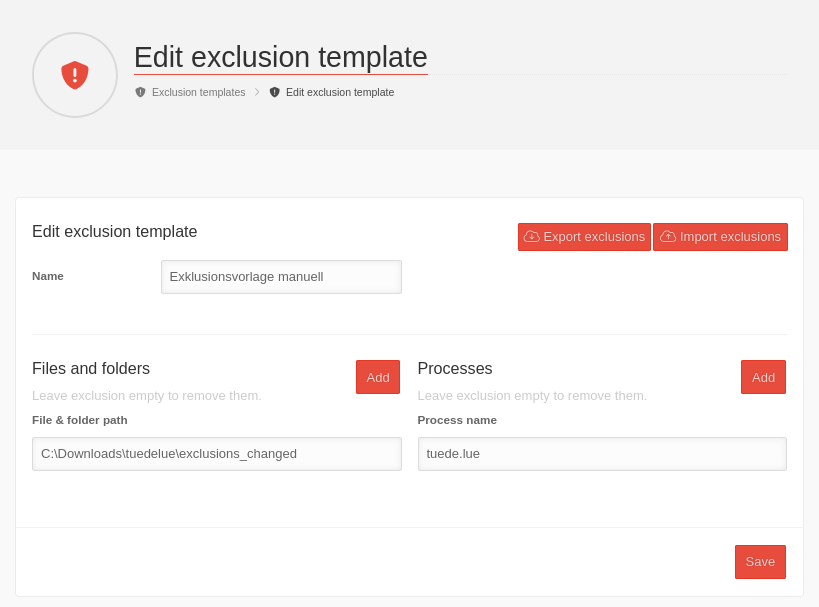The height and width of the screenshot is (607, 819).
Task: Click the large red shield icon in header
Action: 75,75
